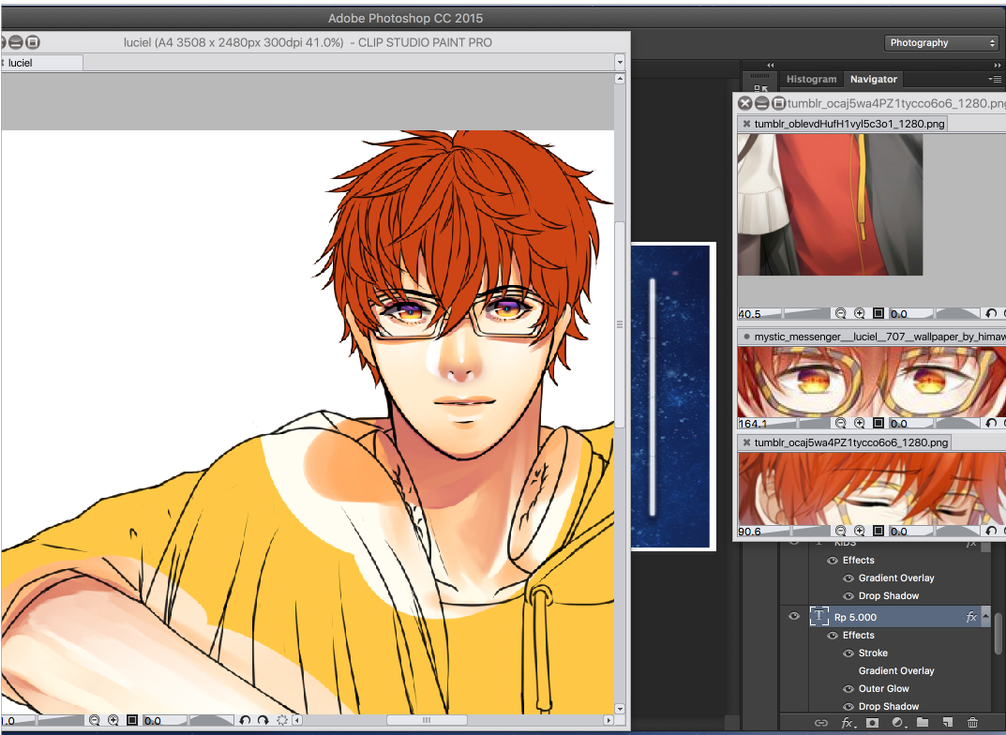Close the lower tumblr_ocaj5wa4PZ1tycco6o6 tab
The image size is (1006, 735).
click(x=746, y=443)
